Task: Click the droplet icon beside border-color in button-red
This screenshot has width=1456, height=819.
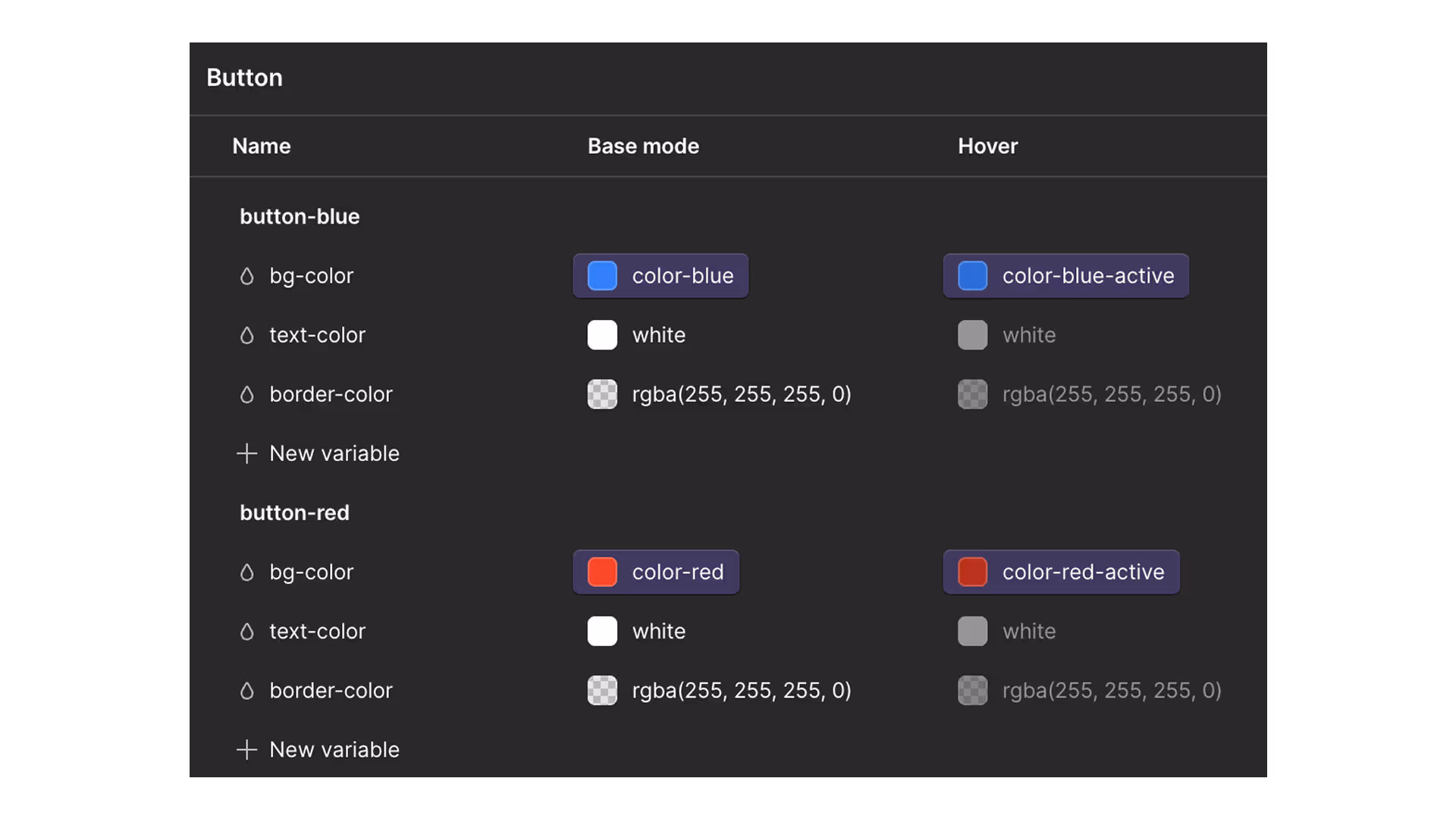Action: pos(247,690)
